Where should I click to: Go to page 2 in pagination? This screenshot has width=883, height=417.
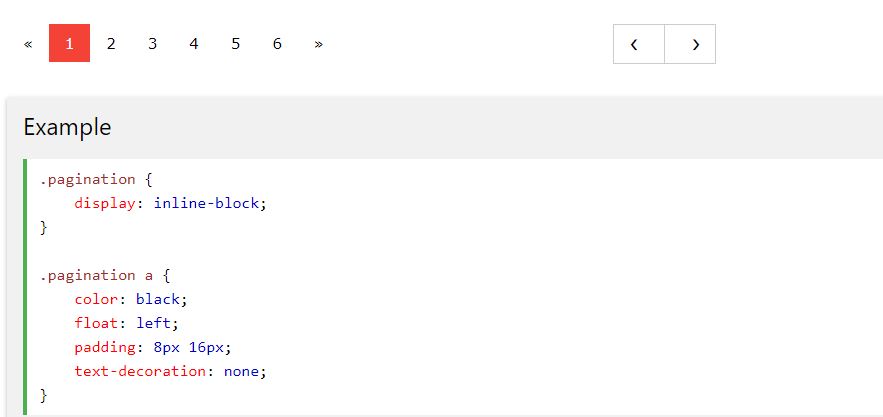tap(111, 43)
